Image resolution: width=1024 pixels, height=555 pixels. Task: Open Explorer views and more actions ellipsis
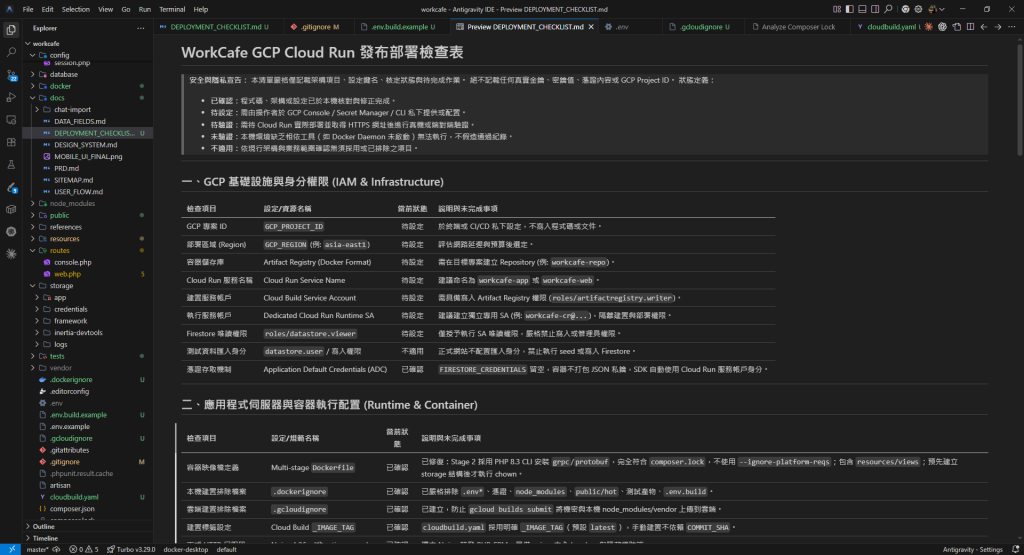coord(140,28)
